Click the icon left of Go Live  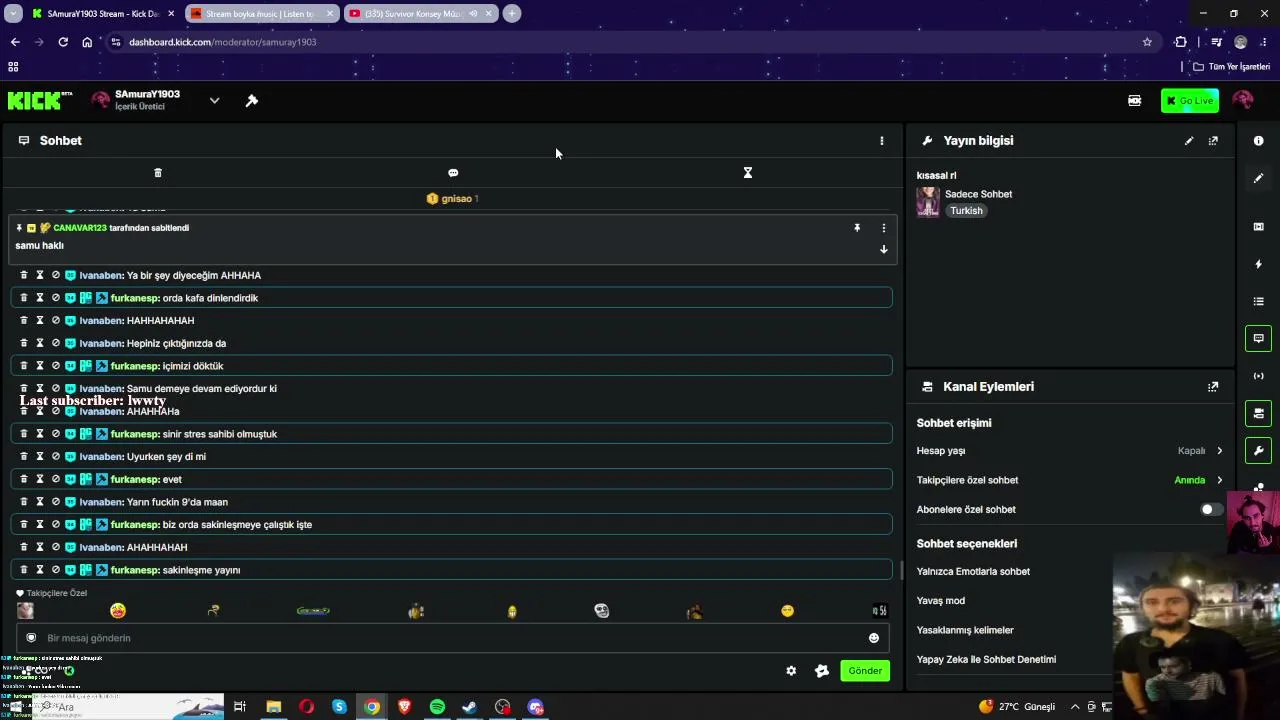1134,100
